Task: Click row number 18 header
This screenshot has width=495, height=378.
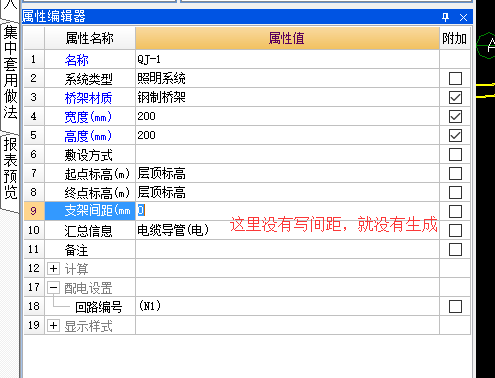Action: click(34, 307)
